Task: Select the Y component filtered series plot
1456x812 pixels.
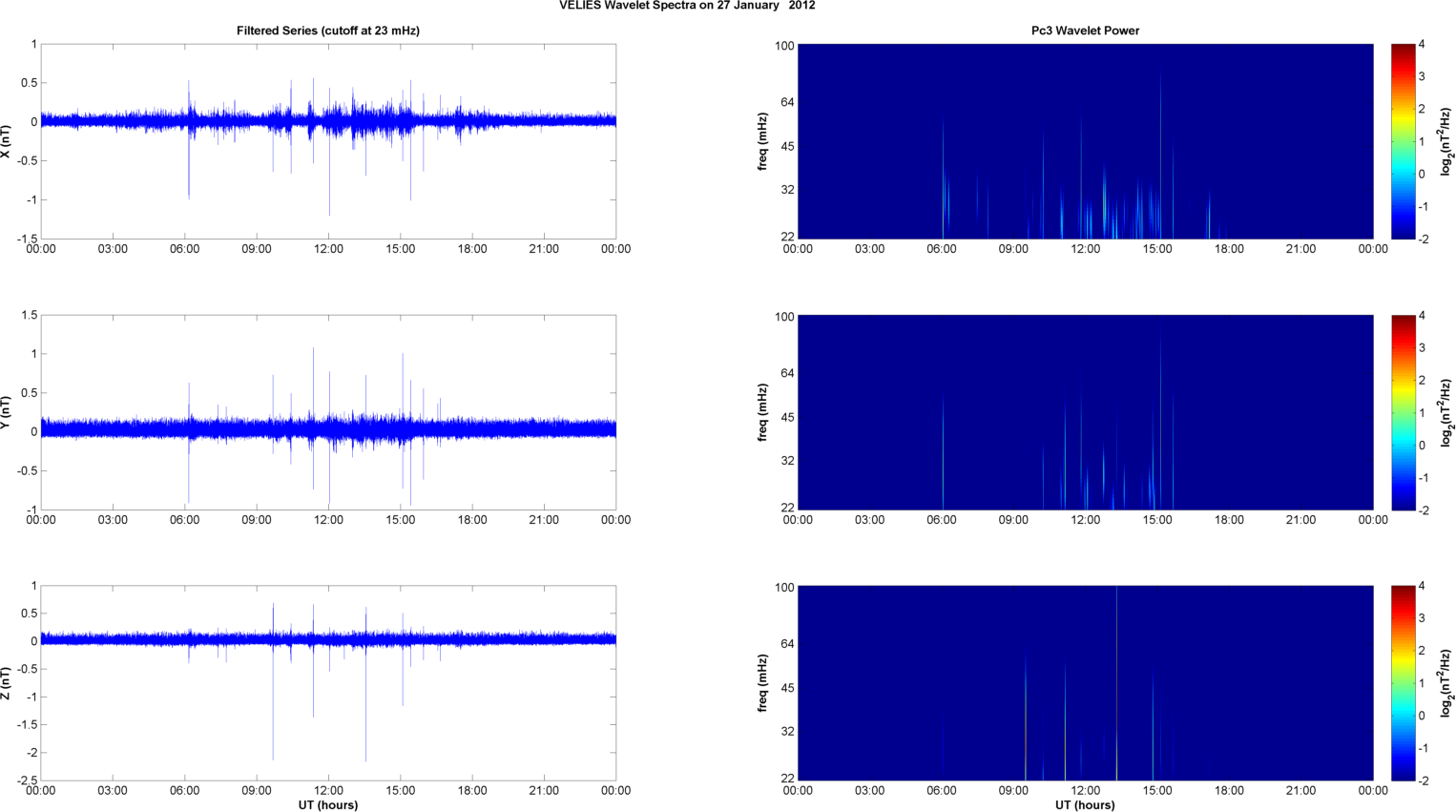Action: click(328, 412)
